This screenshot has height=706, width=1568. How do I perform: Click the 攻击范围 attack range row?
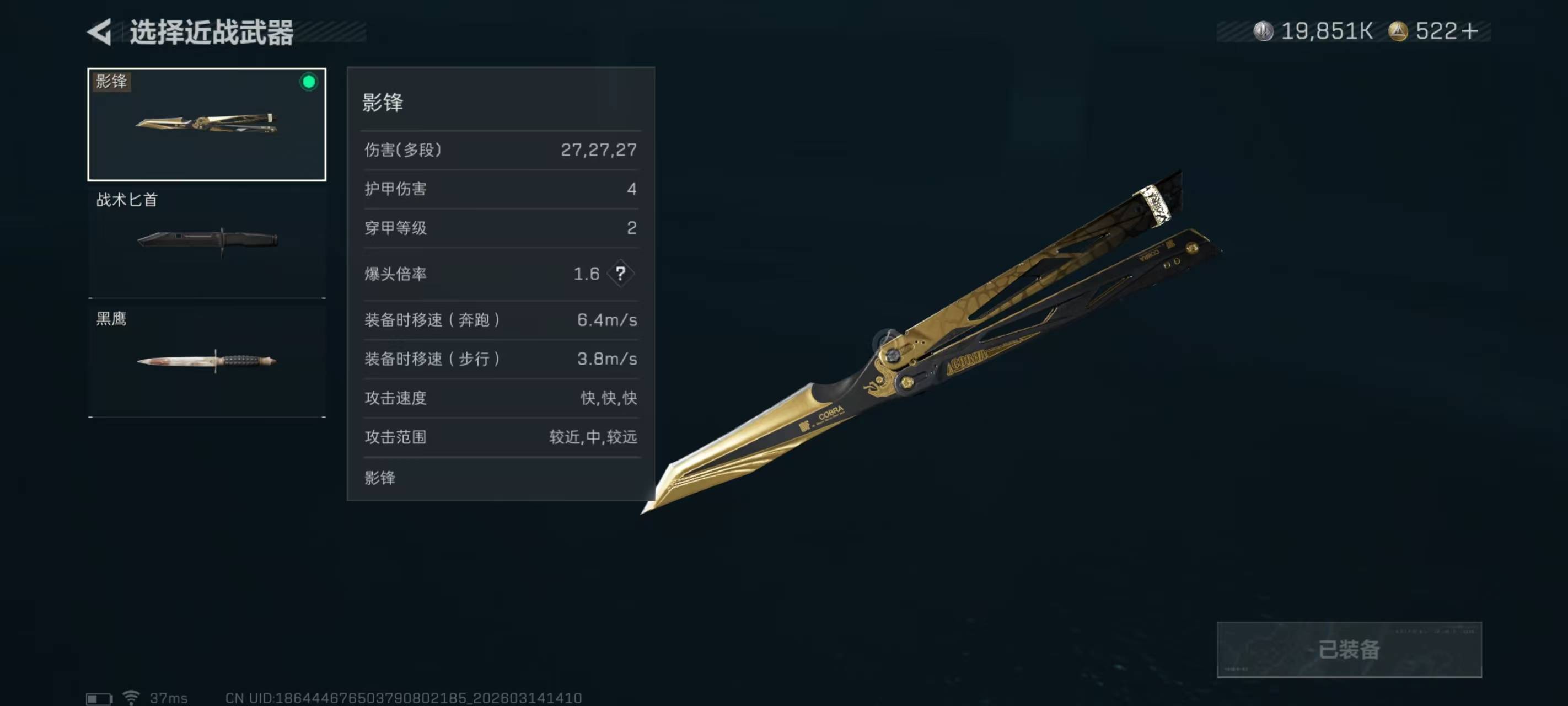[x=501, y=437]
